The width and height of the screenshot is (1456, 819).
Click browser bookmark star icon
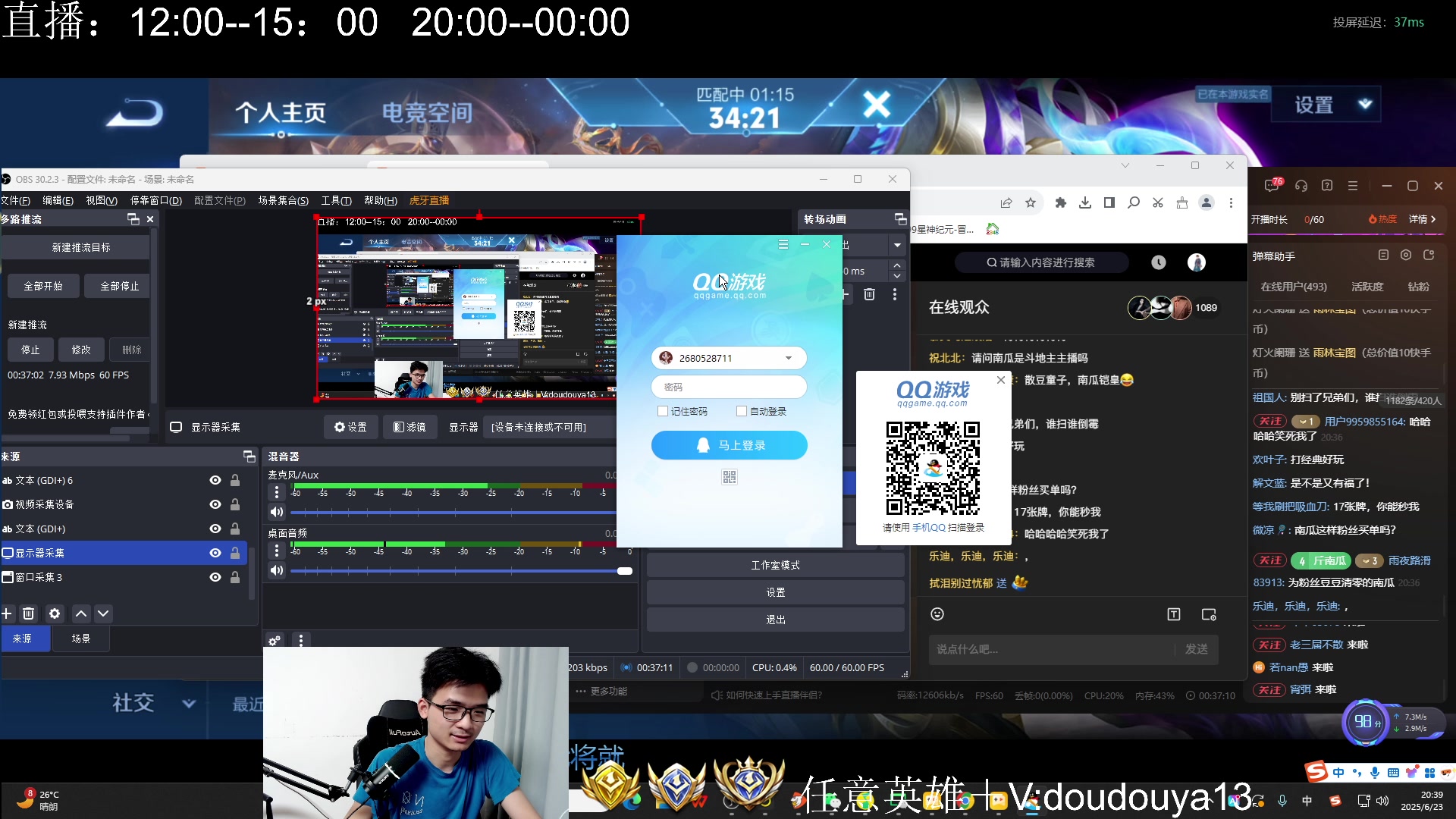(1031, 202)
